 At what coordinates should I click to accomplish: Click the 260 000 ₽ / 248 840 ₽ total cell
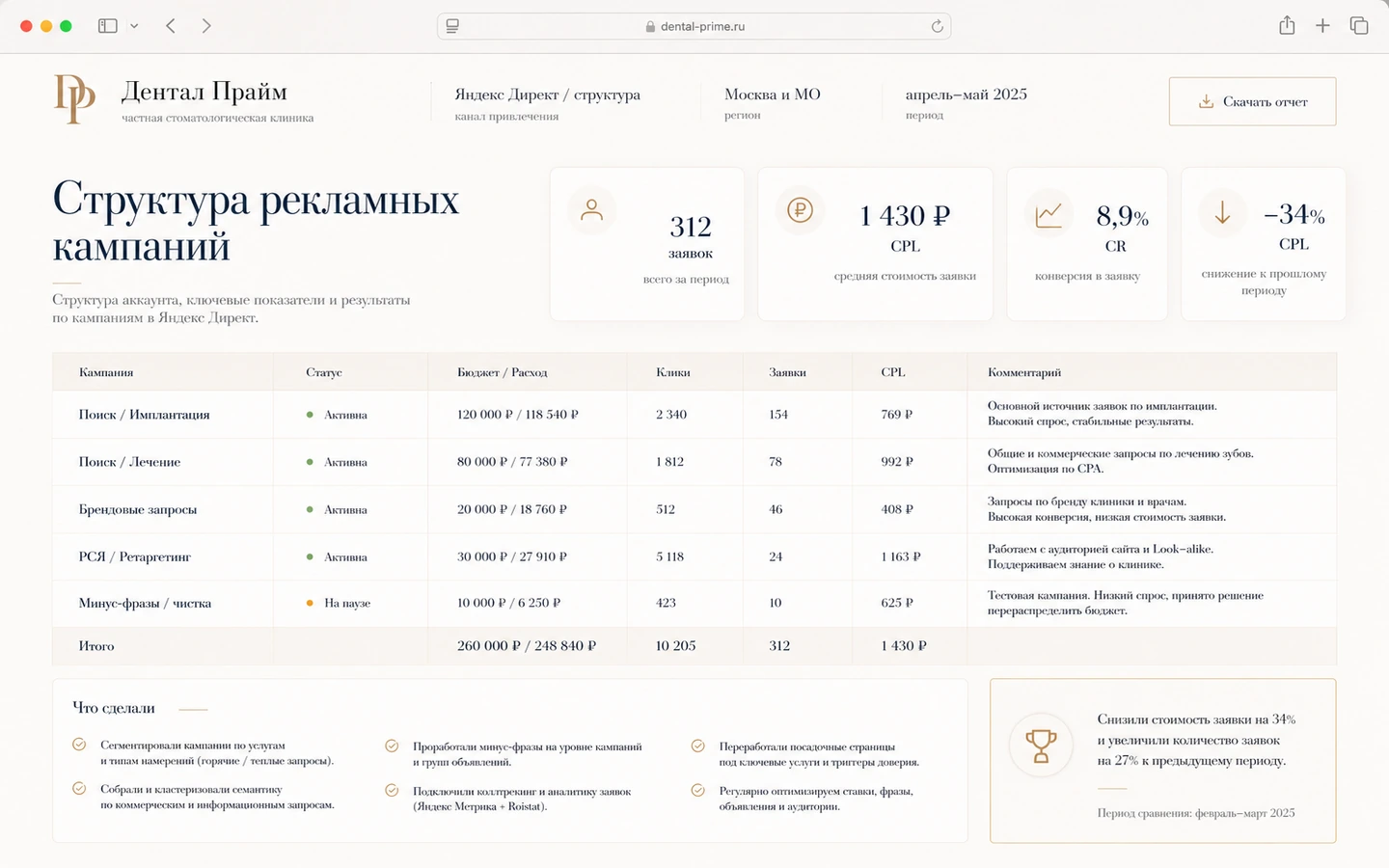(x=527, y=646)
